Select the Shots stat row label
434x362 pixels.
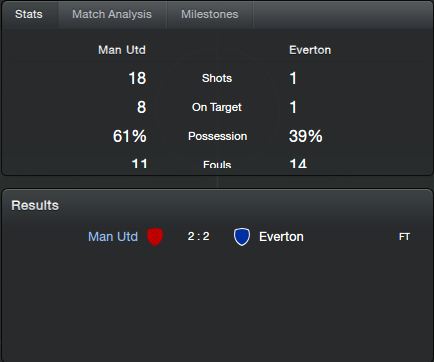(x=217, y=78)
